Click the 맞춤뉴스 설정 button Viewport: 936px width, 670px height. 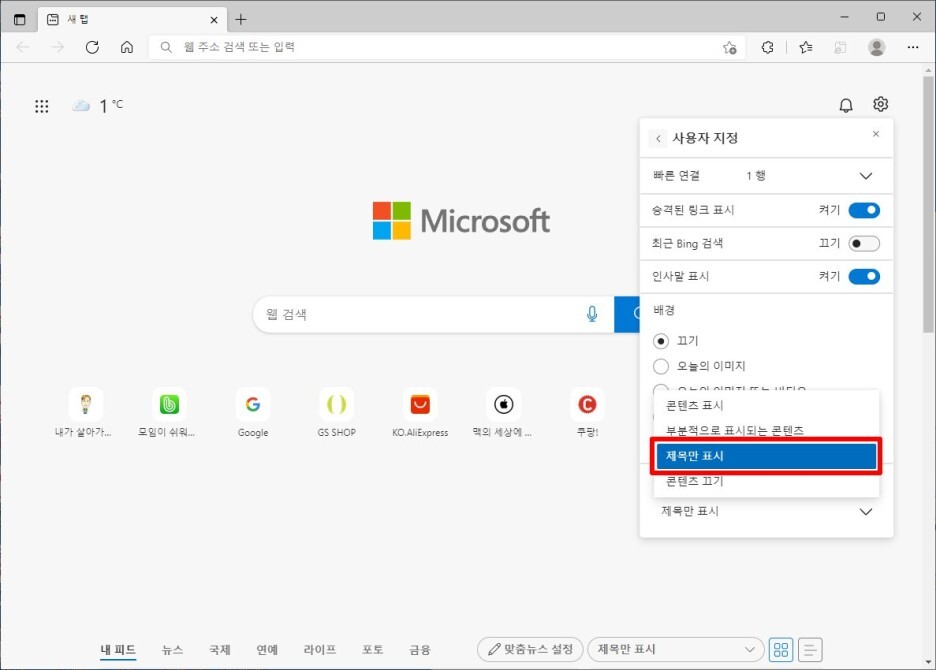[x=530, y=650]
